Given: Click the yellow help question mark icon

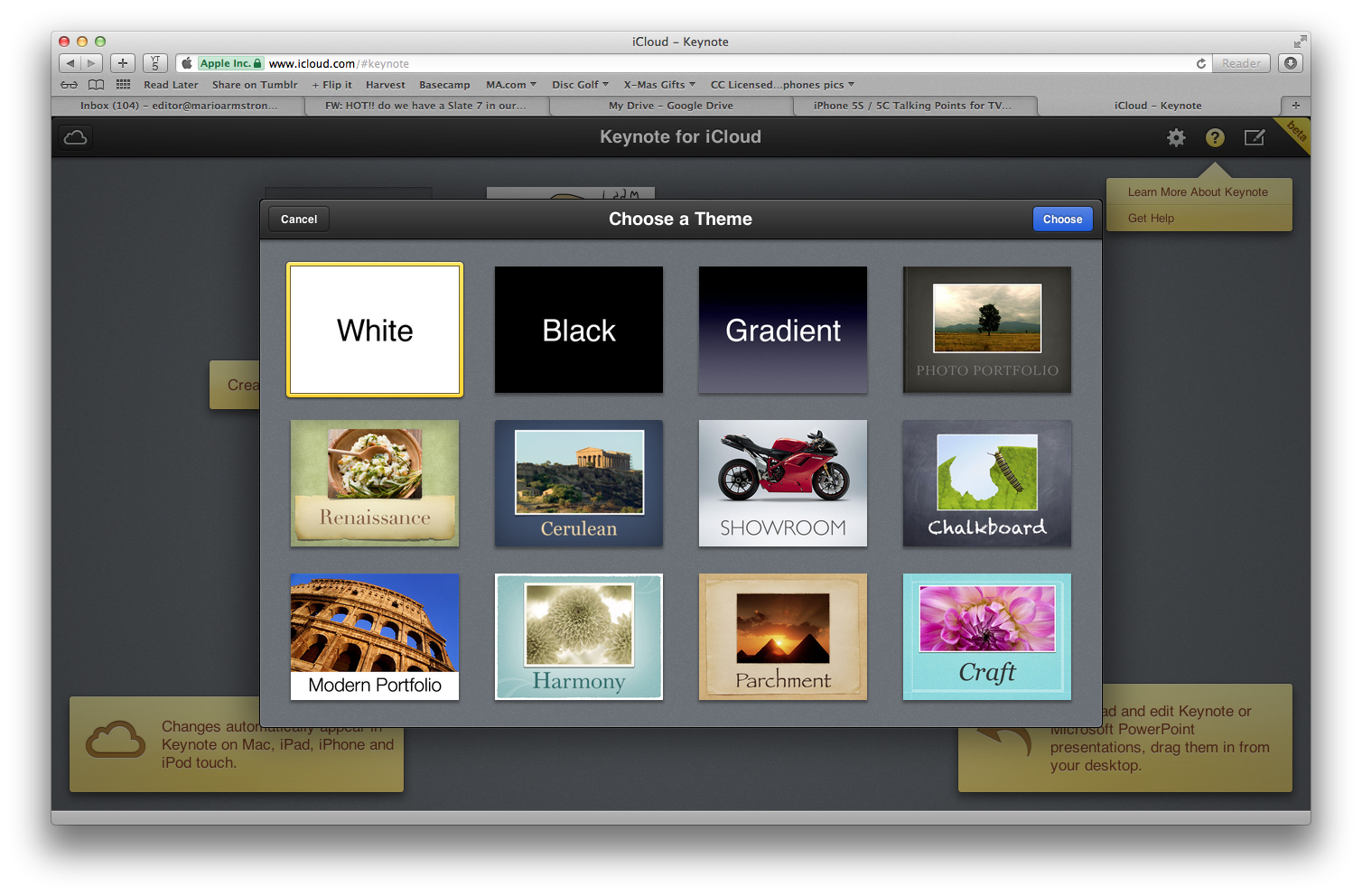Looking at the screenshot, I should click(x=1215, y=137).
